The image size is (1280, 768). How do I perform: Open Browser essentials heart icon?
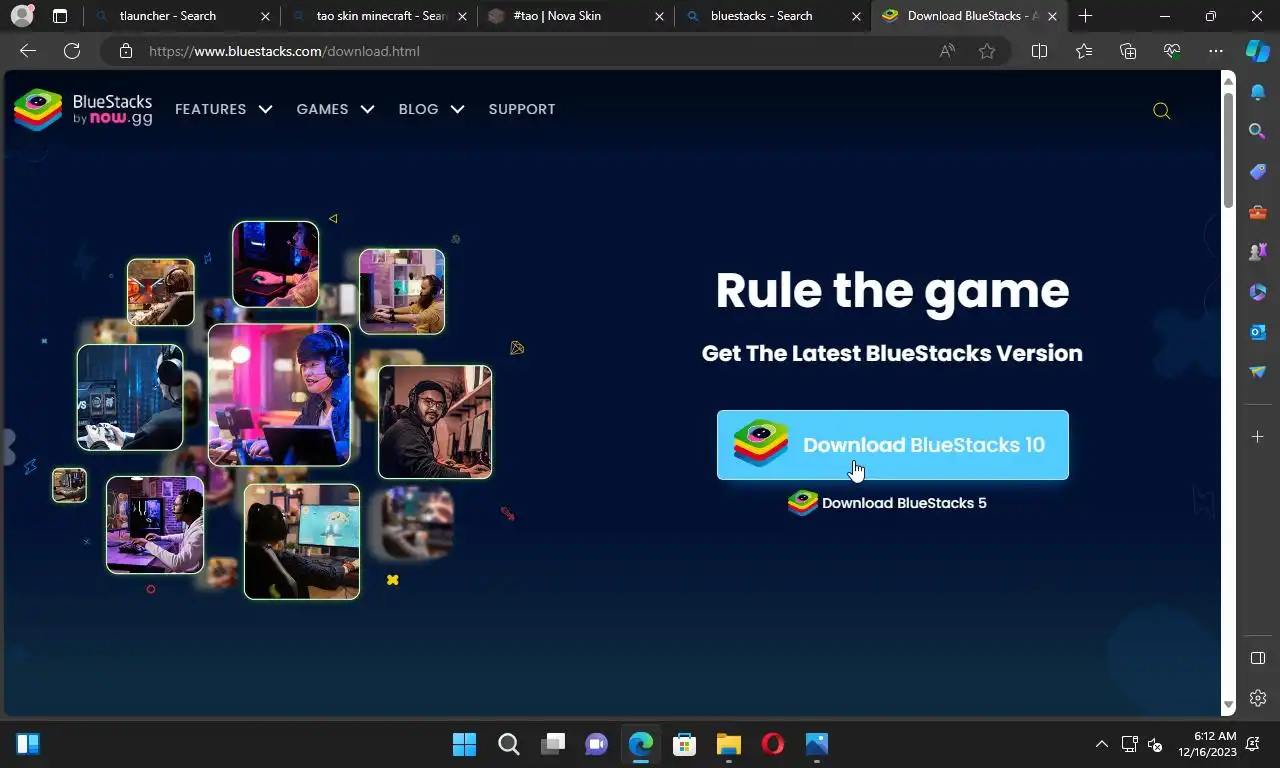coord(1172,51)
